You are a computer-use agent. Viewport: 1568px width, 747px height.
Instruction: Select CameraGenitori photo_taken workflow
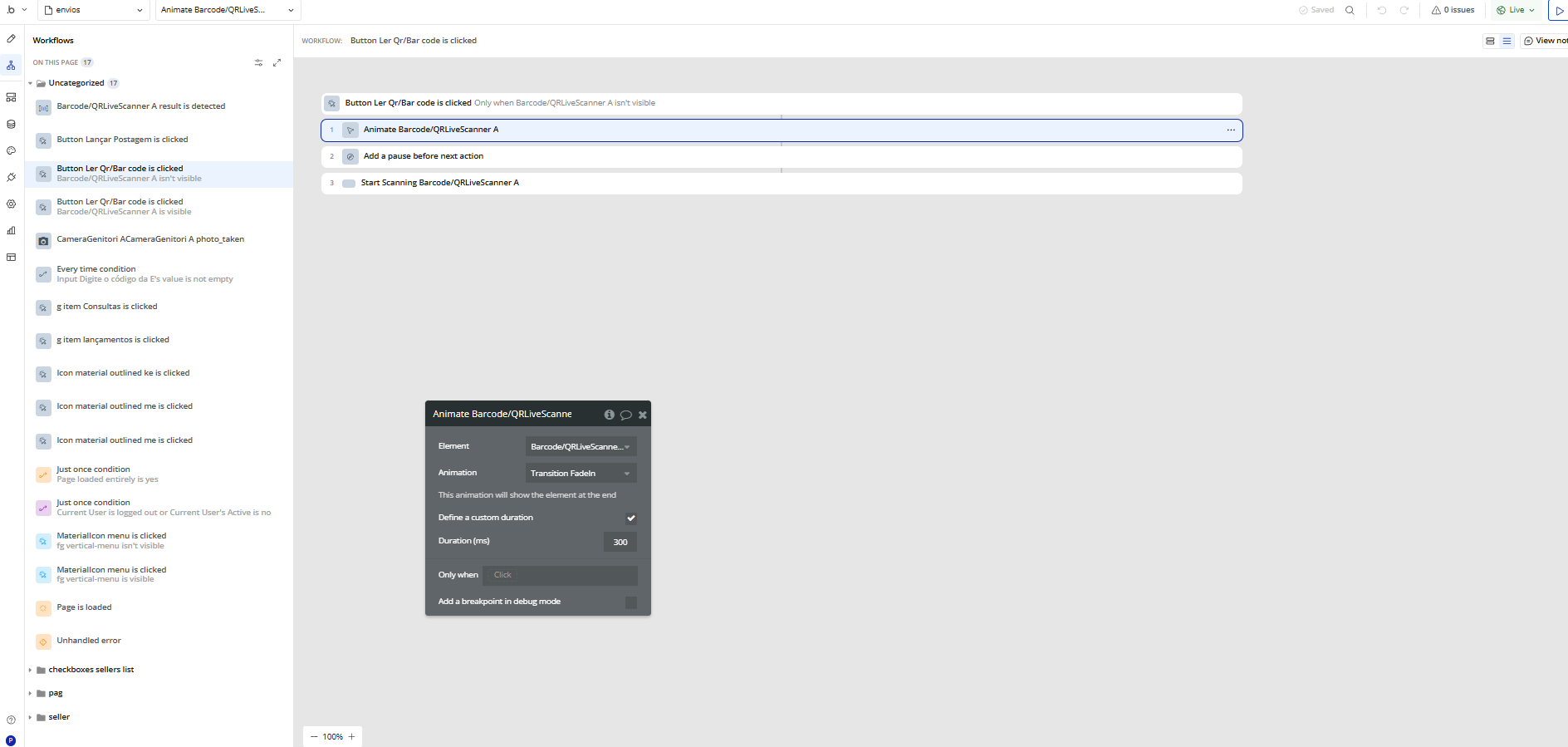159,239
